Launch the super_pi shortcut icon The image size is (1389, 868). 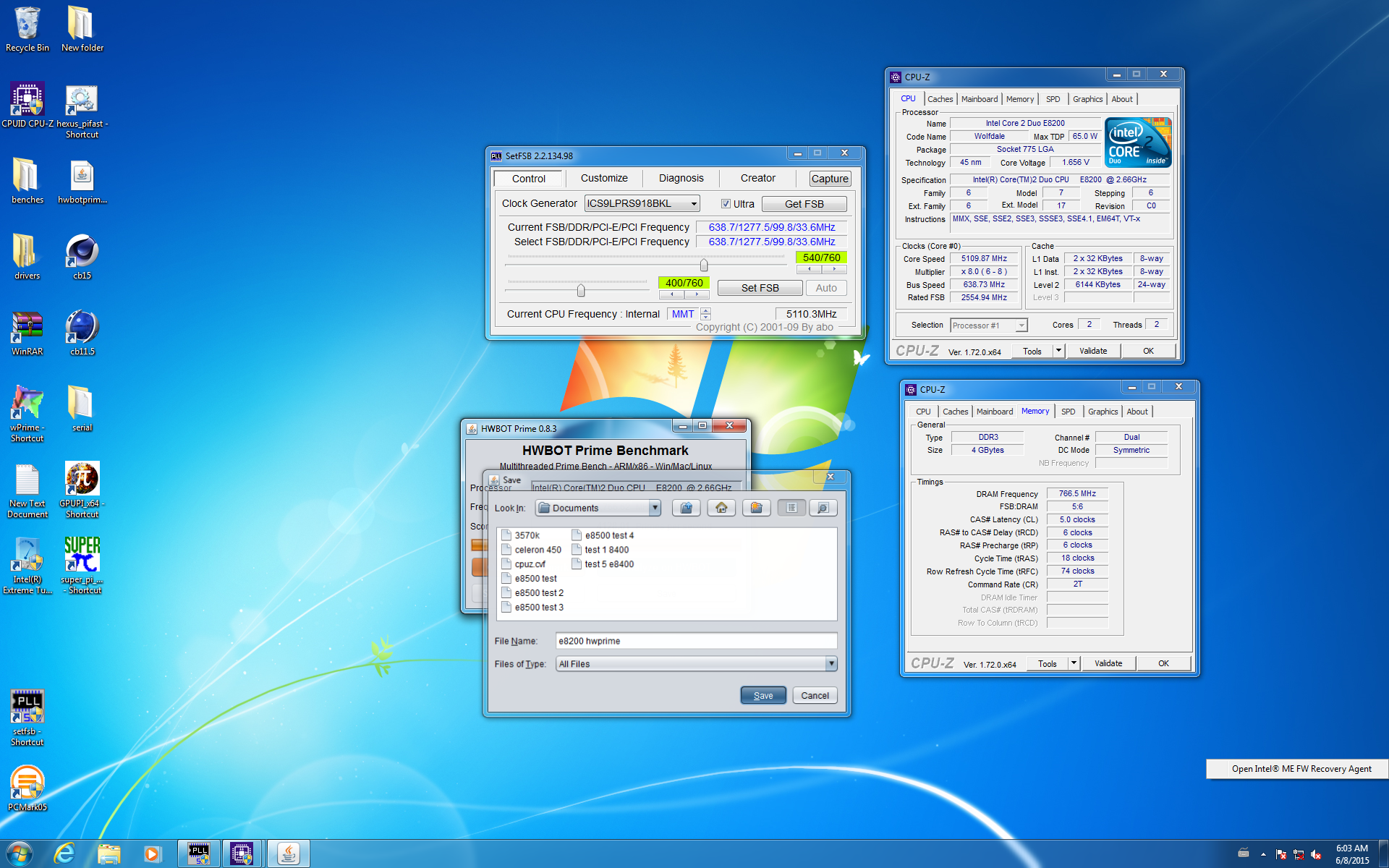pyautogui.click(x=82, y=566)
